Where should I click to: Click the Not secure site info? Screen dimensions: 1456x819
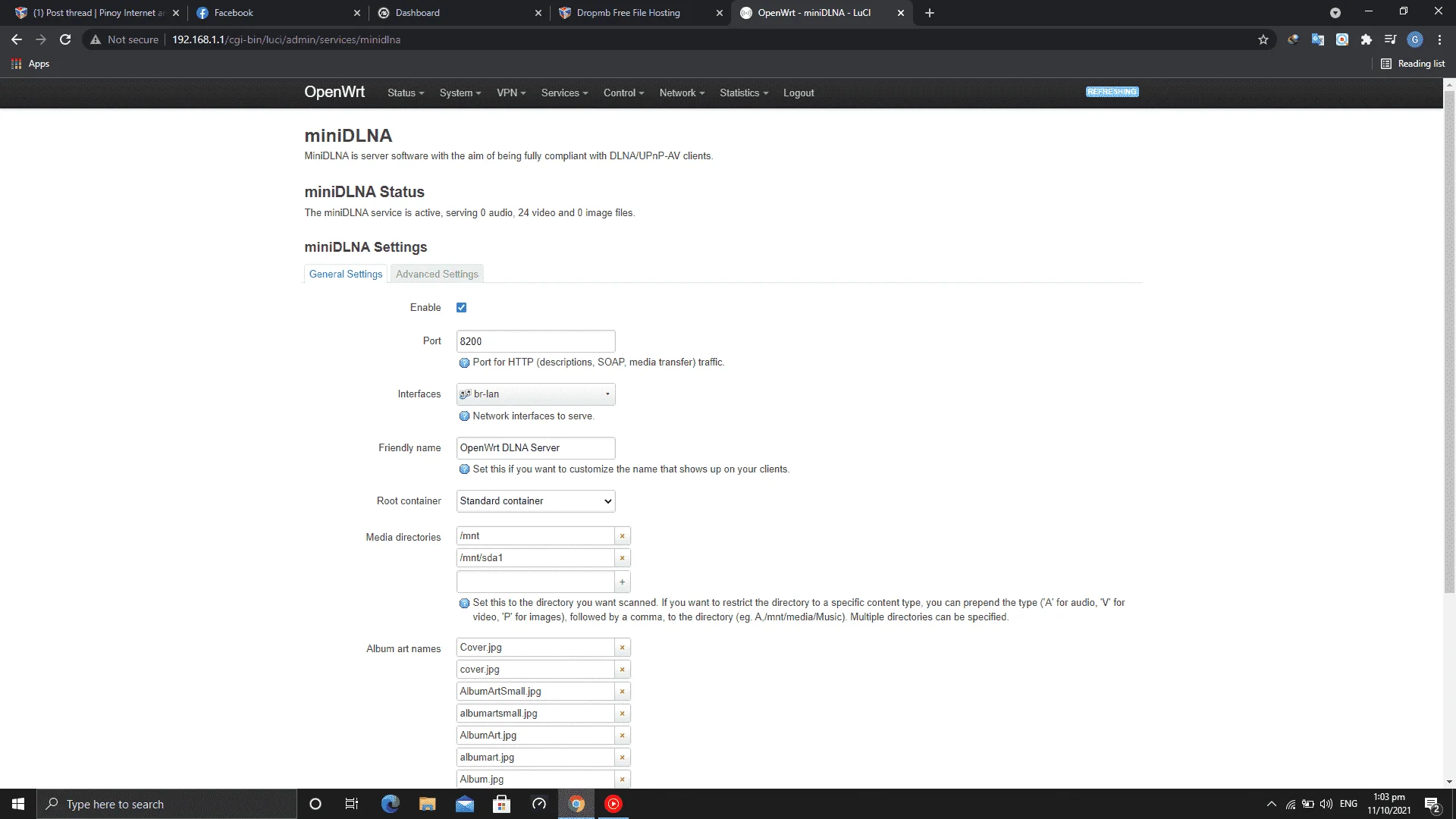(124, 39)
